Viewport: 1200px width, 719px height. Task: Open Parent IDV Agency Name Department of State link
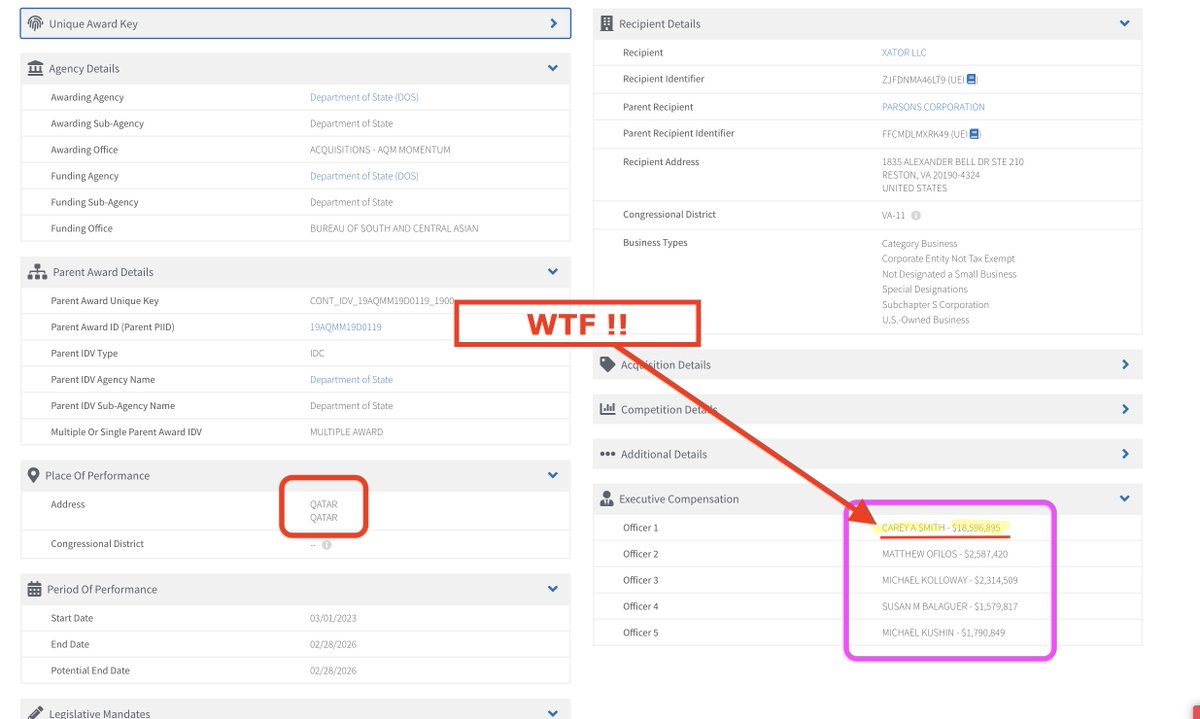(x=351, y=380)
